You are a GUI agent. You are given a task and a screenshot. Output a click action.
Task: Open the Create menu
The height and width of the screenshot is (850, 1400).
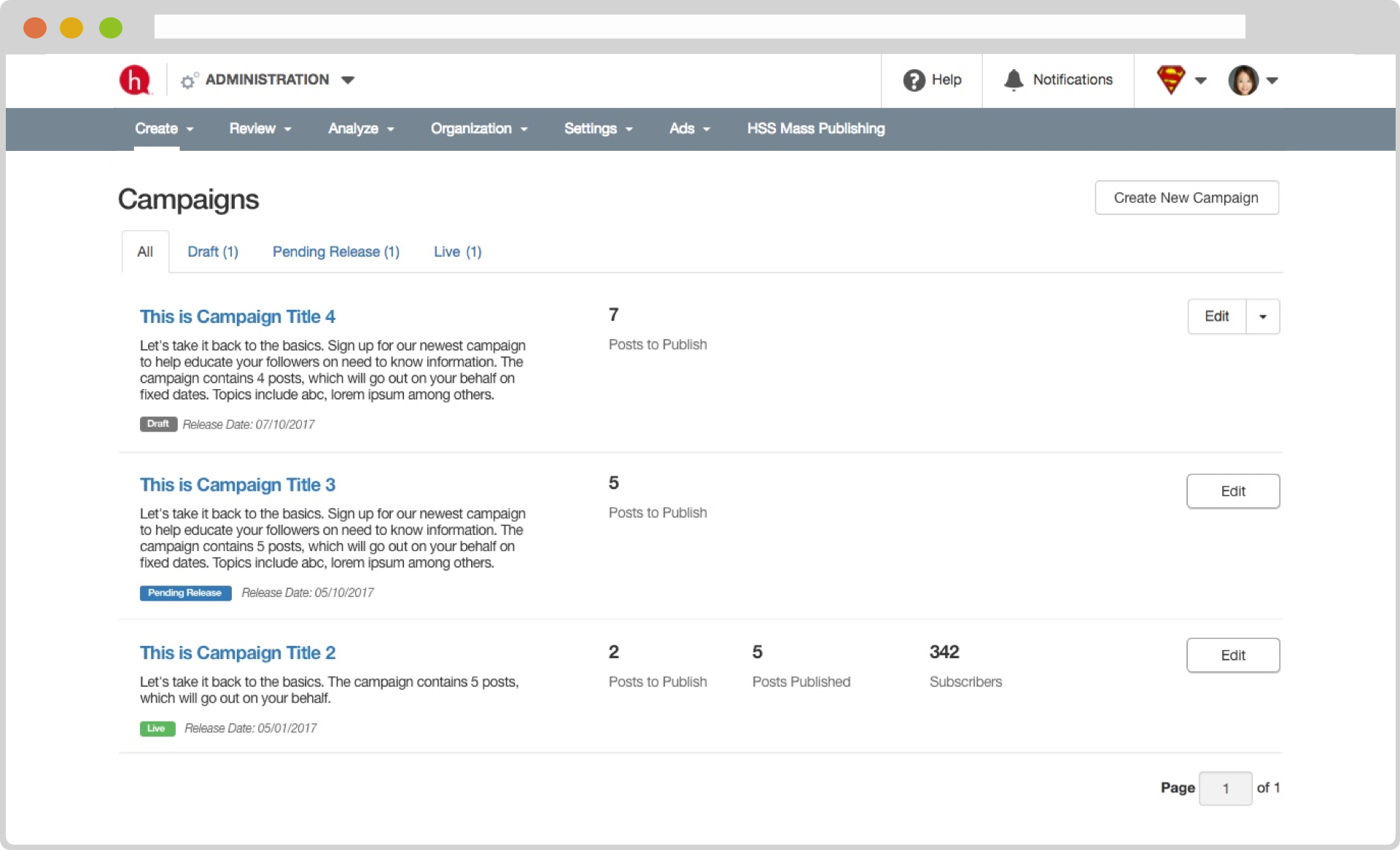coord(164,129)
